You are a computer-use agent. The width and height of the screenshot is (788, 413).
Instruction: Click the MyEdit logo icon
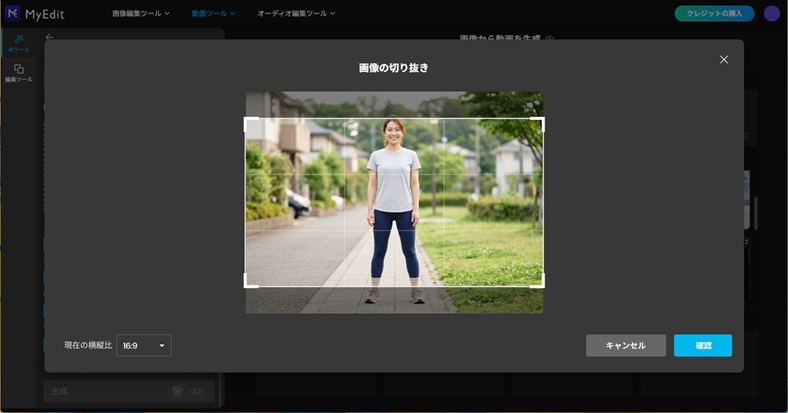(x=14, y=13)
